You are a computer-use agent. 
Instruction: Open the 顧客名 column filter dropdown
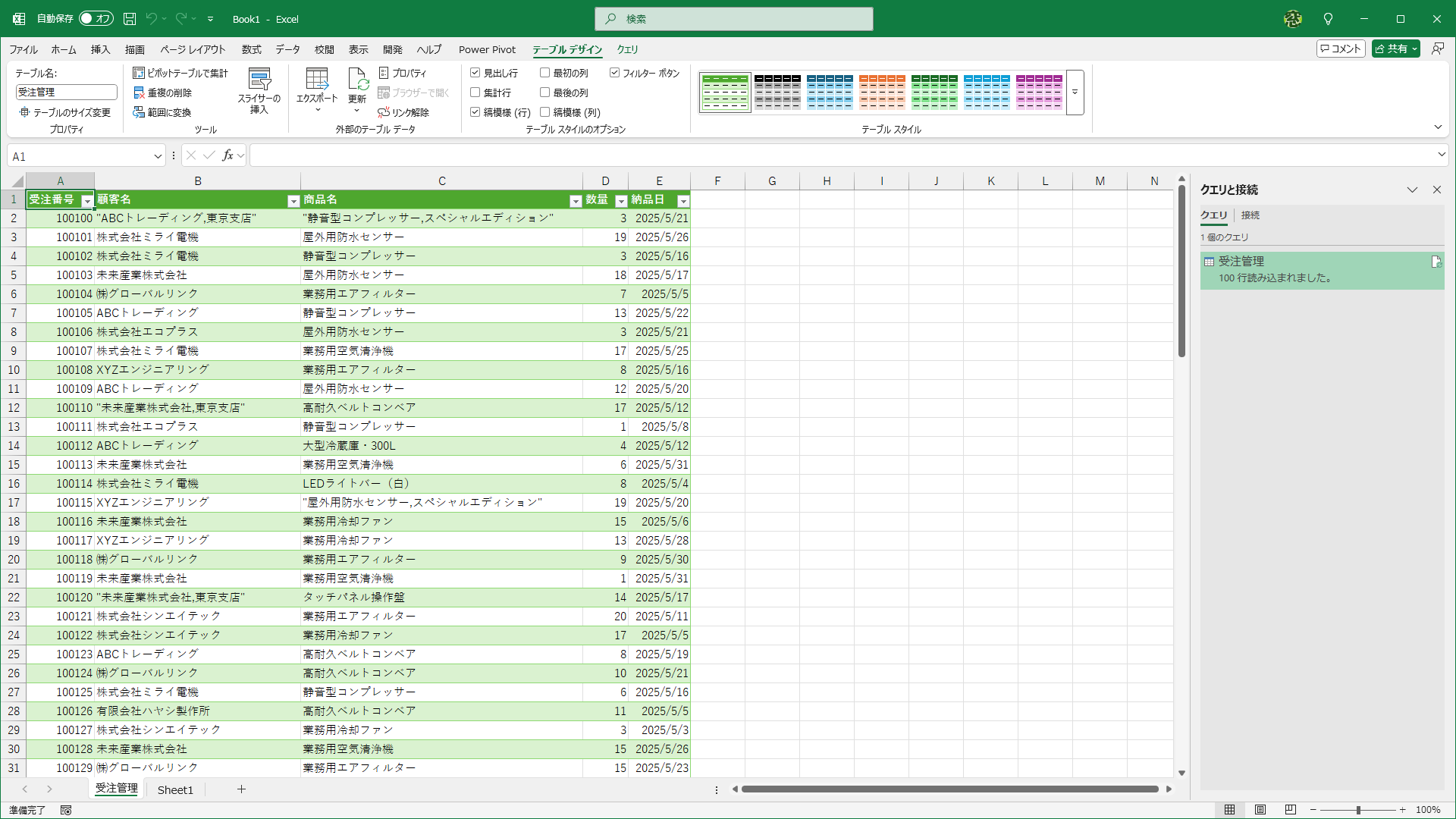(293, 201)
